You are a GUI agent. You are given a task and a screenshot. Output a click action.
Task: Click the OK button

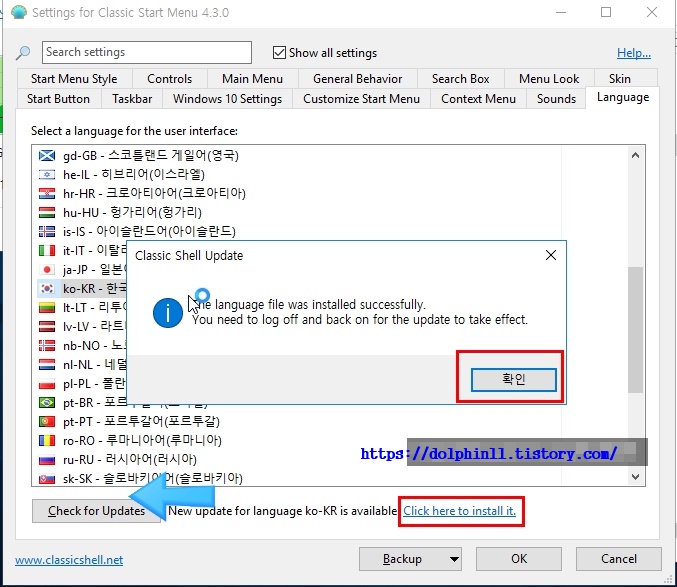coord(519,559)
